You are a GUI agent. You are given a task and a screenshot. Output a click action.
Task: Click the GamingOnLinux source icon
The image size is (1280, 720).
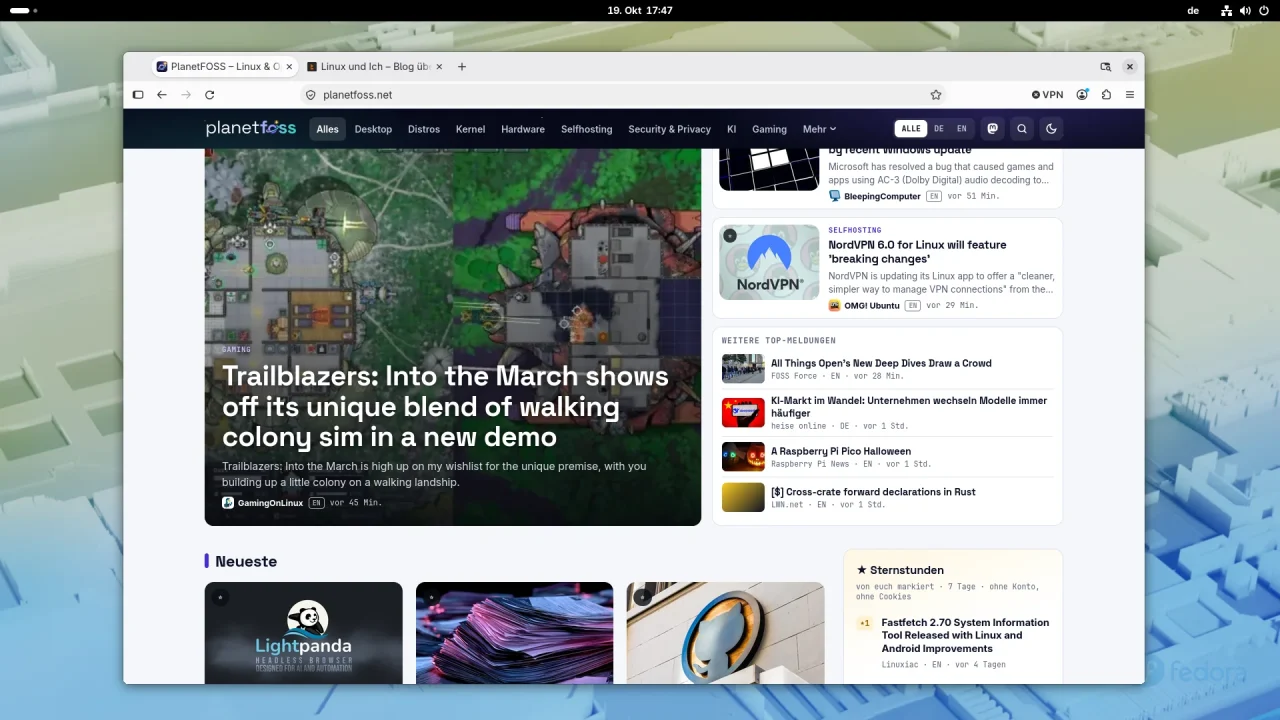pos(228,503)
